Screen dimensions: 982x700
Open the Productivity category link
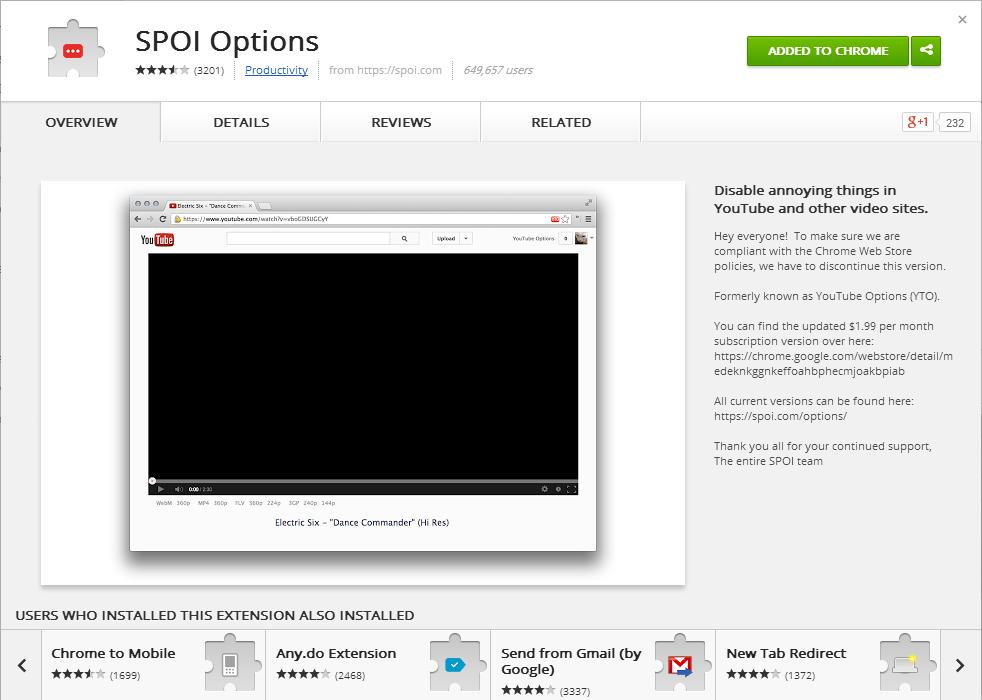coord(276,70)
